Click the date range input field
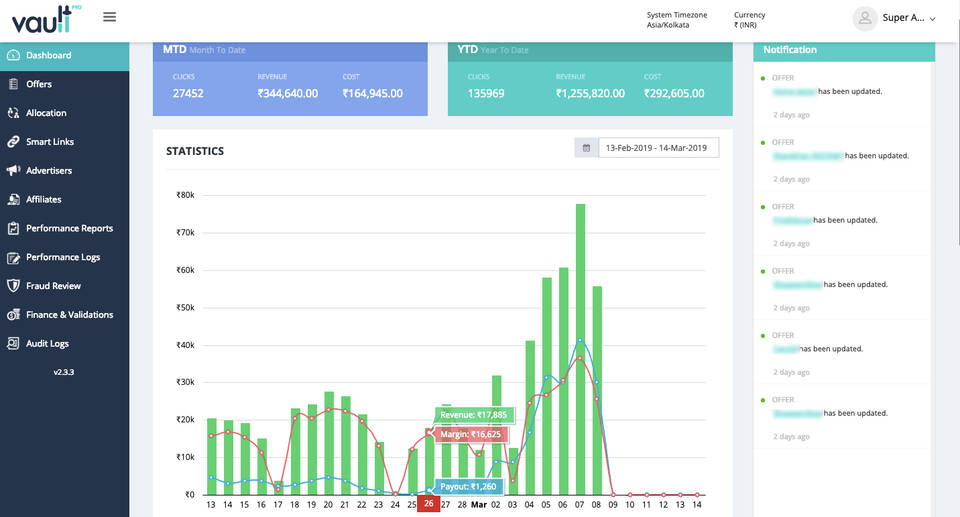 pyautogui.click(x=657, y=148)
